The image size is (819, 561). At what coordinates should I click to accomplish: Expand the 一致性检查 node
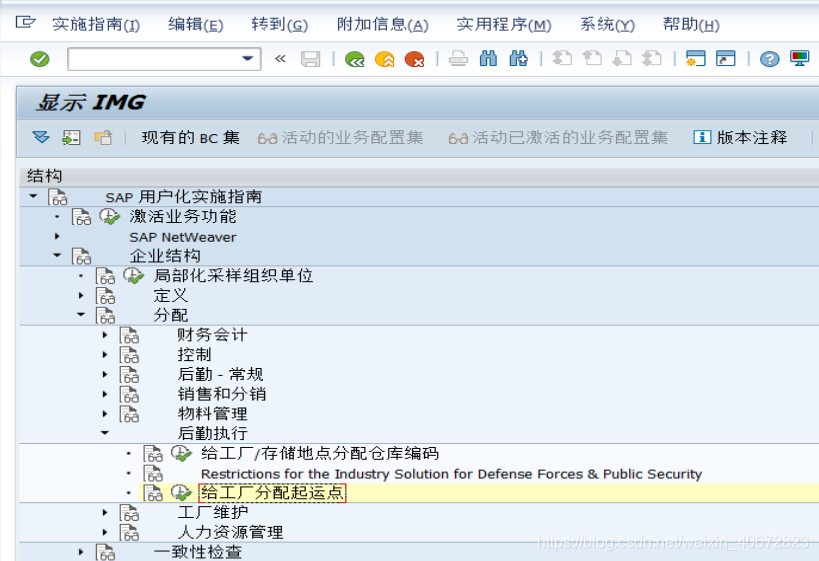pyautogui.click(x=81, y=552)
